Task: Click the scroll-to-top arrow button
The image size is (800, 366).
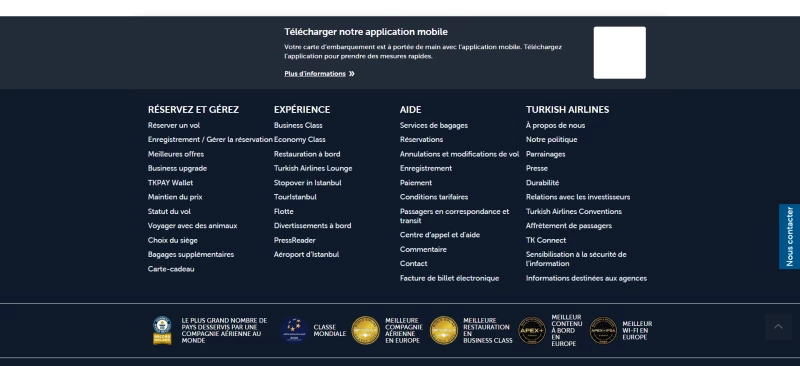Action: click(x=778, y=326)
